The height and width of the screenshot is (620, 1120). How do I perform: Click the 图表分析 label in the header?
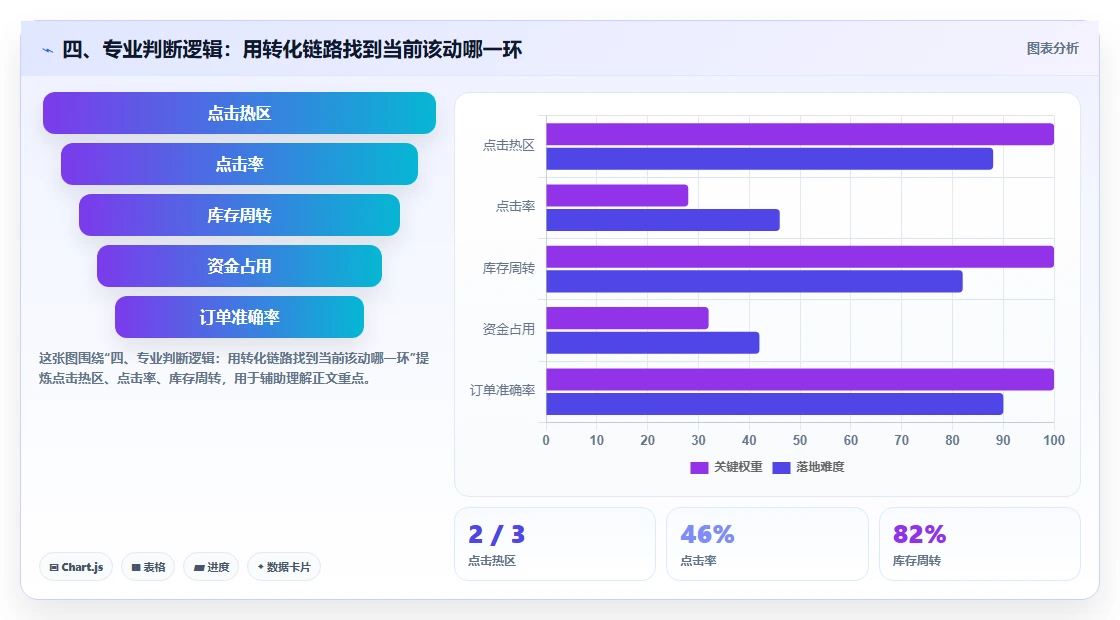tap(1052, 49)
